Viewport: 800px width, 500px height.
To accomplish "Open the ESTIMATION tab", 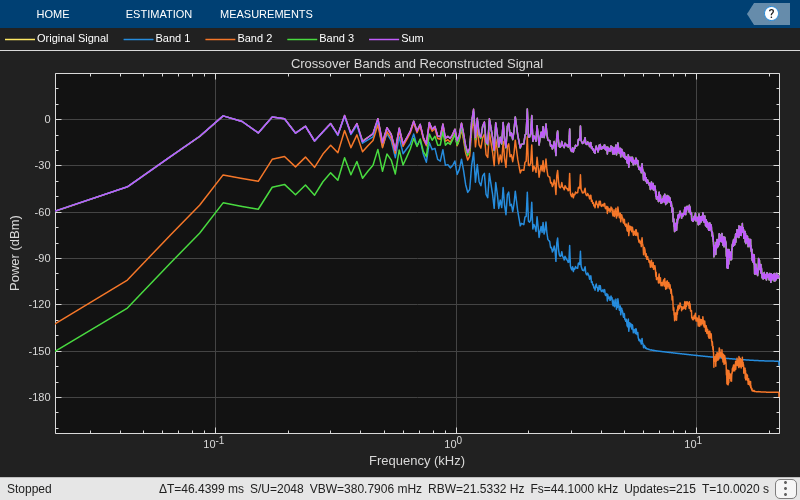I will pos(159,14).
